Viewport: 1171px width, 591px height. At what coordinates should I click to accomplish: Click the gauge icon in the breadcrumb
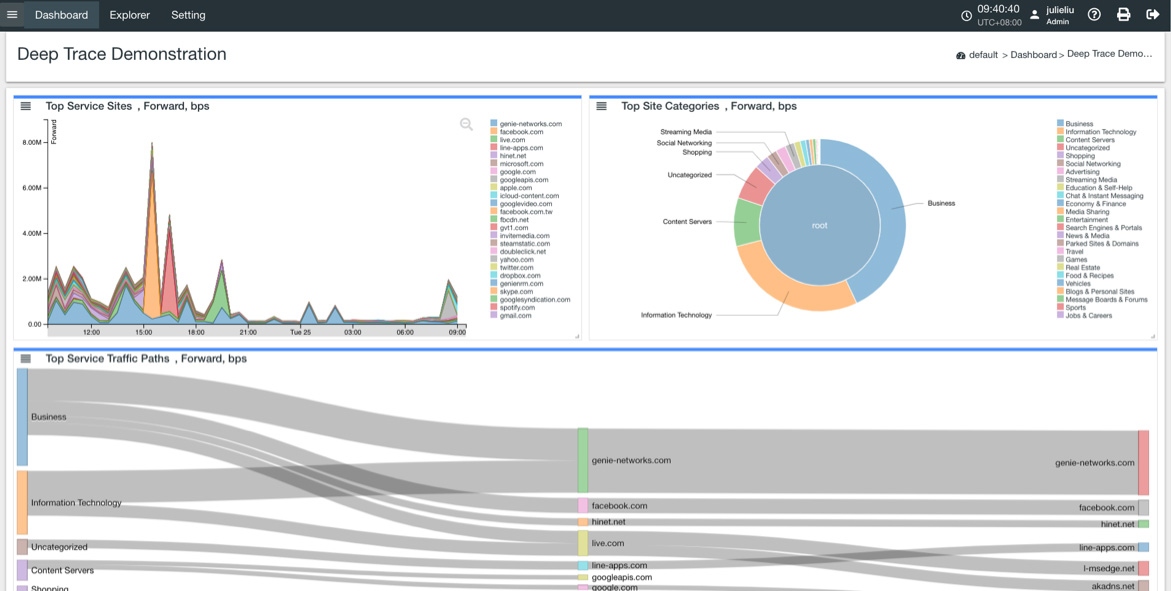point(961,56)
